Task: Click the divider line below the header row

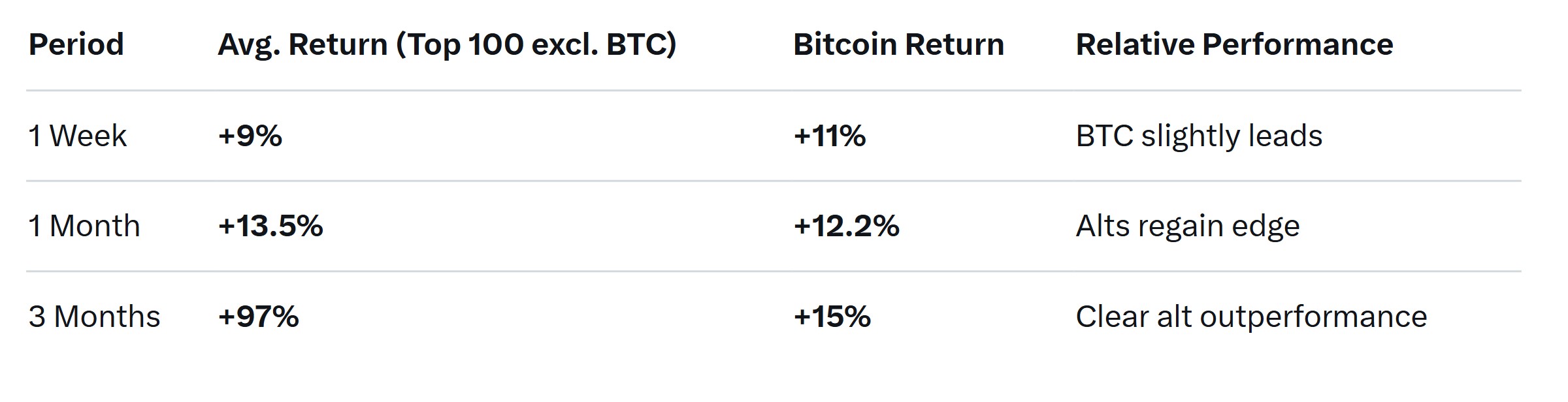Action: [x=774, y=91]
